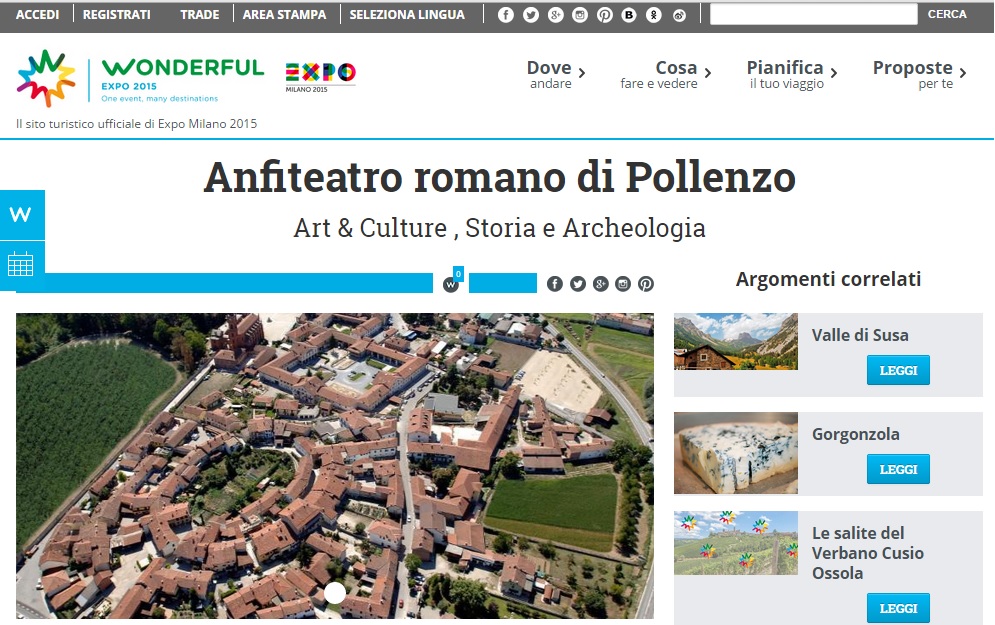Click the VKontakte 'B' icon in top bar
The image size is (995, 625).
click(x=629, y=15)
